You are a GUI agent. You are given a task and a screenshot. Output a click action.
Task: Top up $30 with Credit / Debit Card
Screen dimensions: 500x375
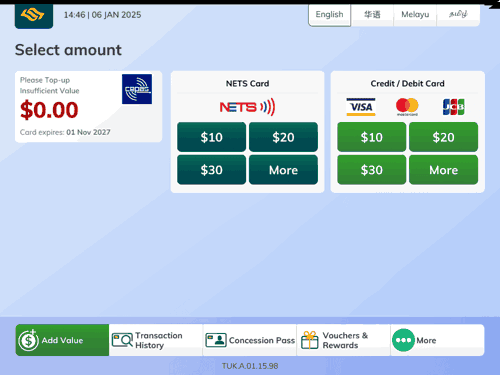(372, 170)
